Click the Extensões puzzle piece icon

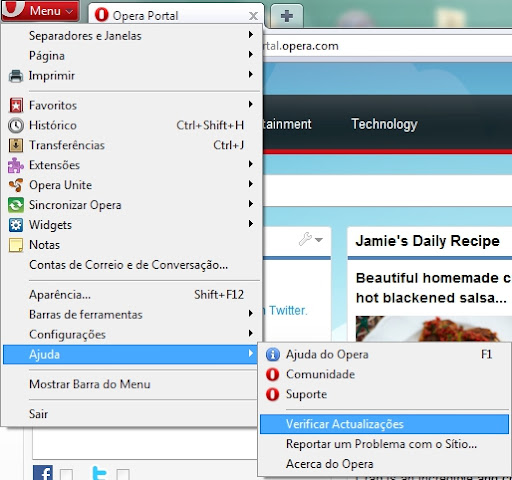pos(16,165)
